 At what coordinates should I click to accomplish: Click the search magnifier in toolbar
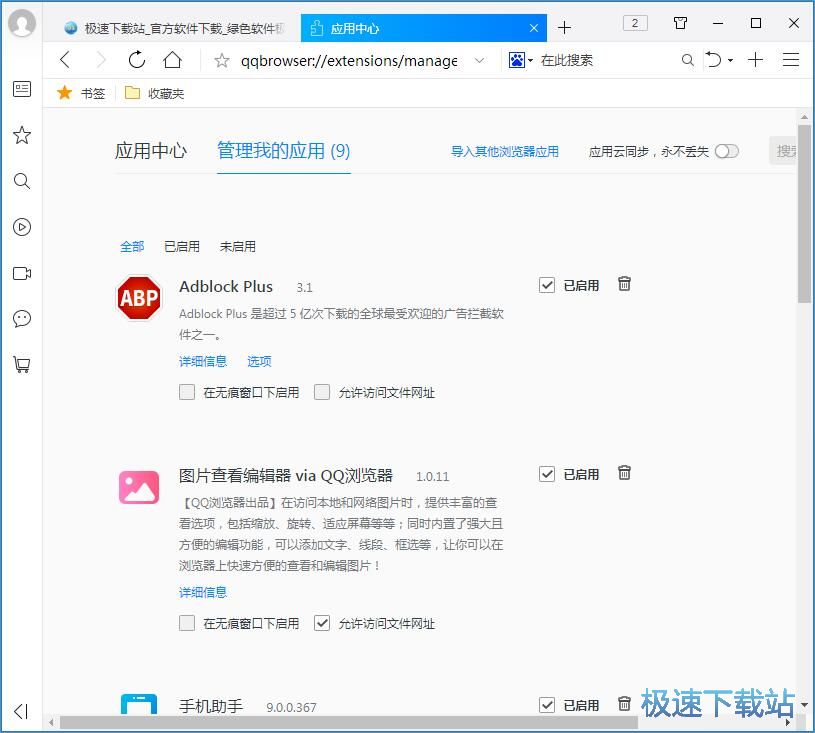pos(687,60)
